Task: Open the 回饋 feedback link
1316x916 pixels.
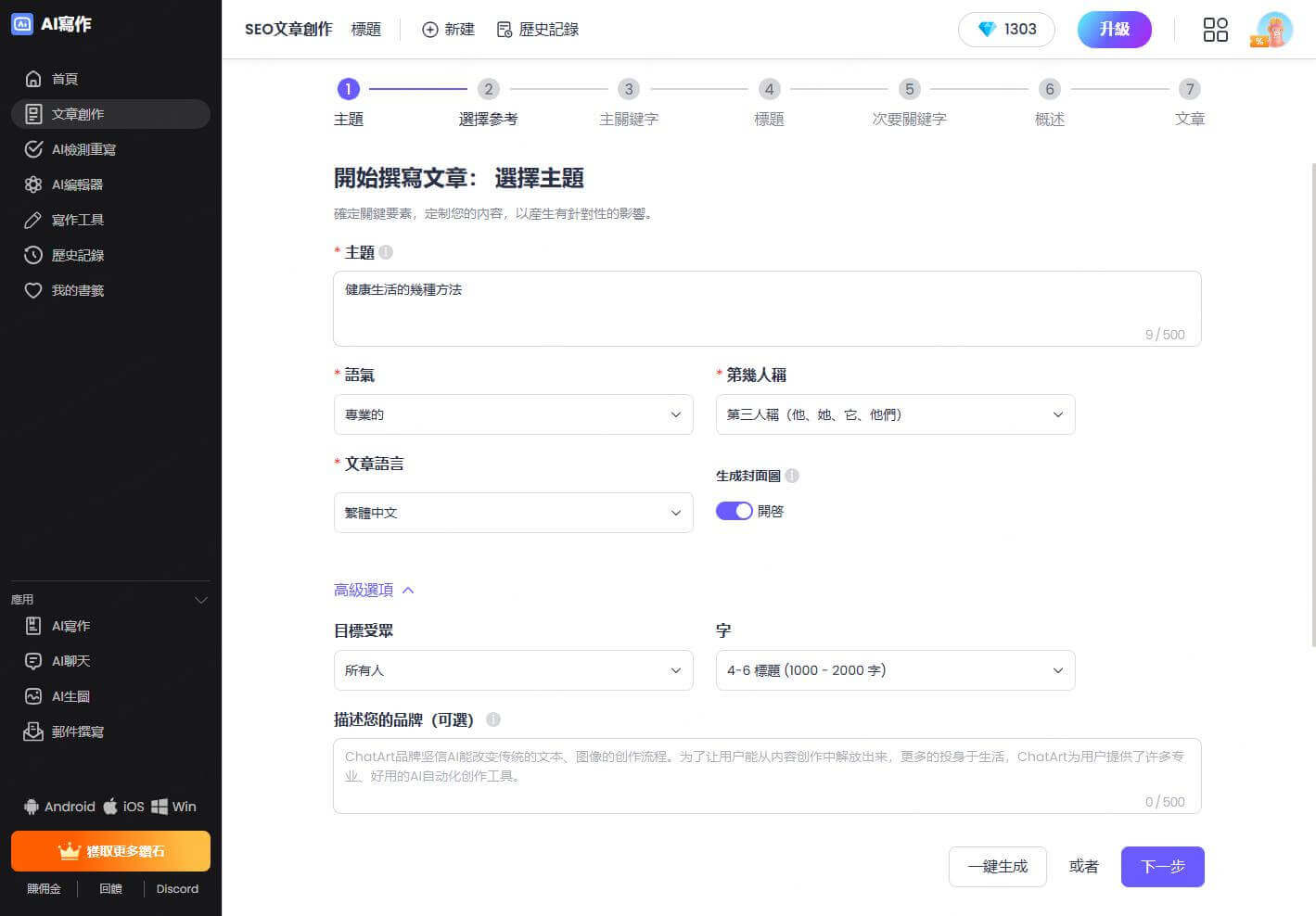Action: click(111, 889)
